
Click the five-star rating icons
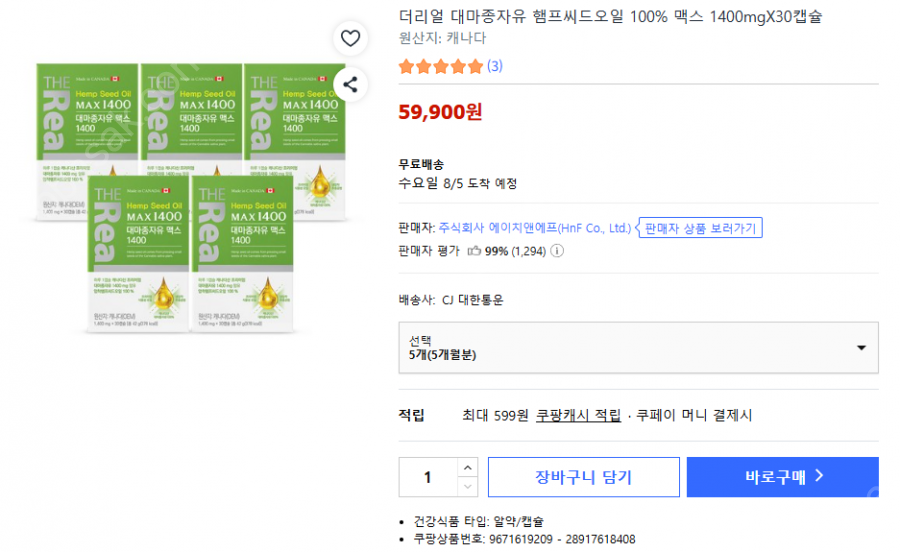point(441,66)
